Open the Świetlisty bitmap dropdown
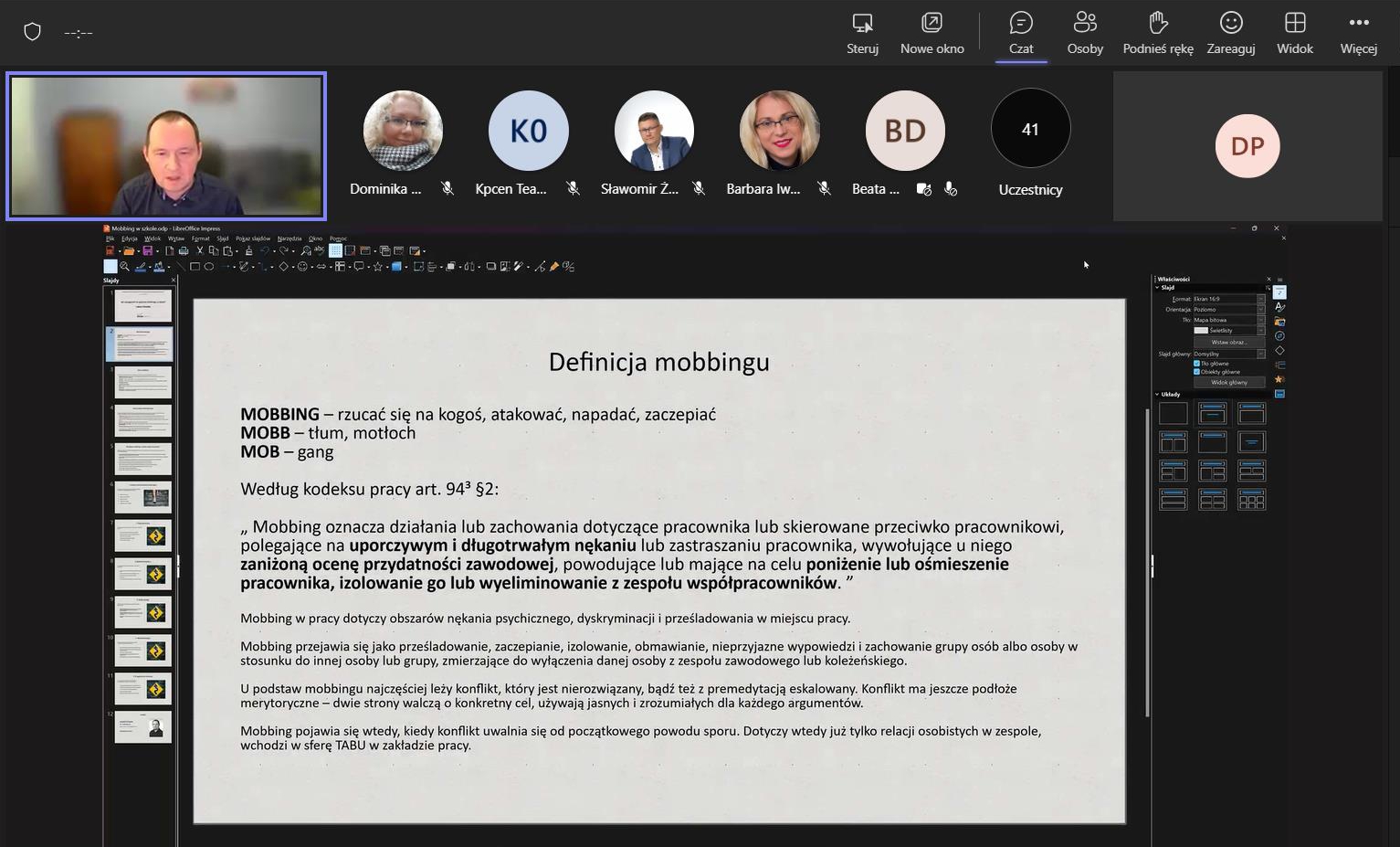 1229,331
